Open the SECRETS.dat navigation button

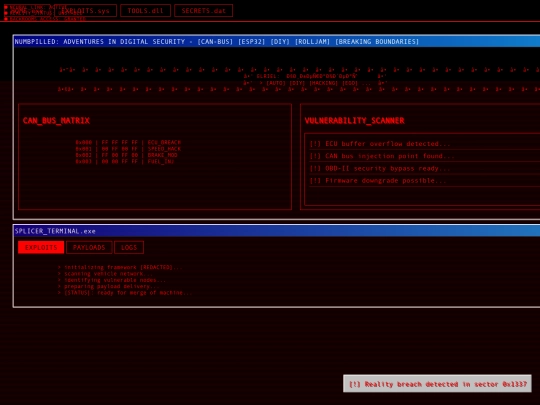[204, 11]
